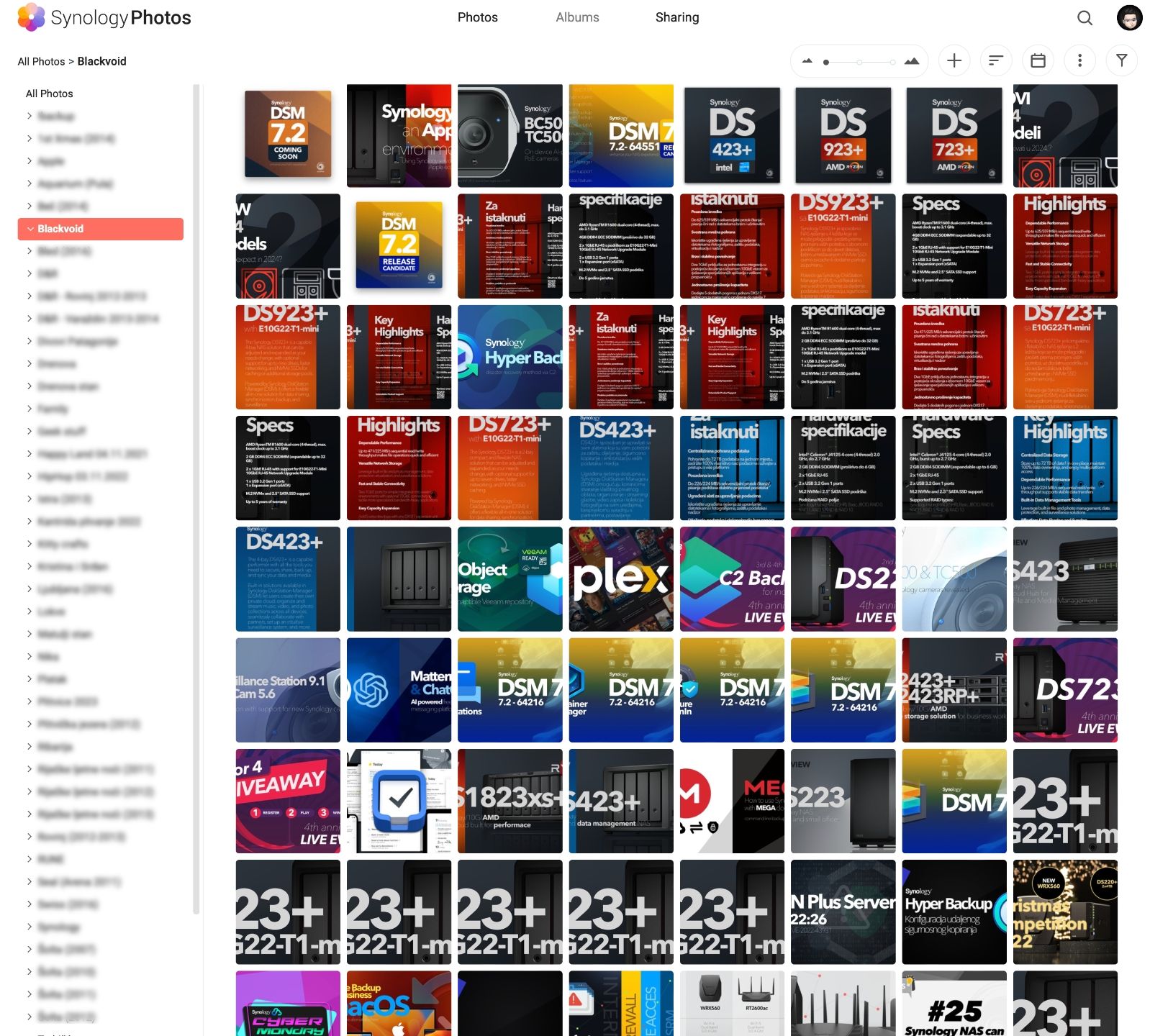Open the MEGA thumbnail
Image resolution: width=1150 pixels, height=1036 pixels.
pyautogui.click(x=732, y=801)
